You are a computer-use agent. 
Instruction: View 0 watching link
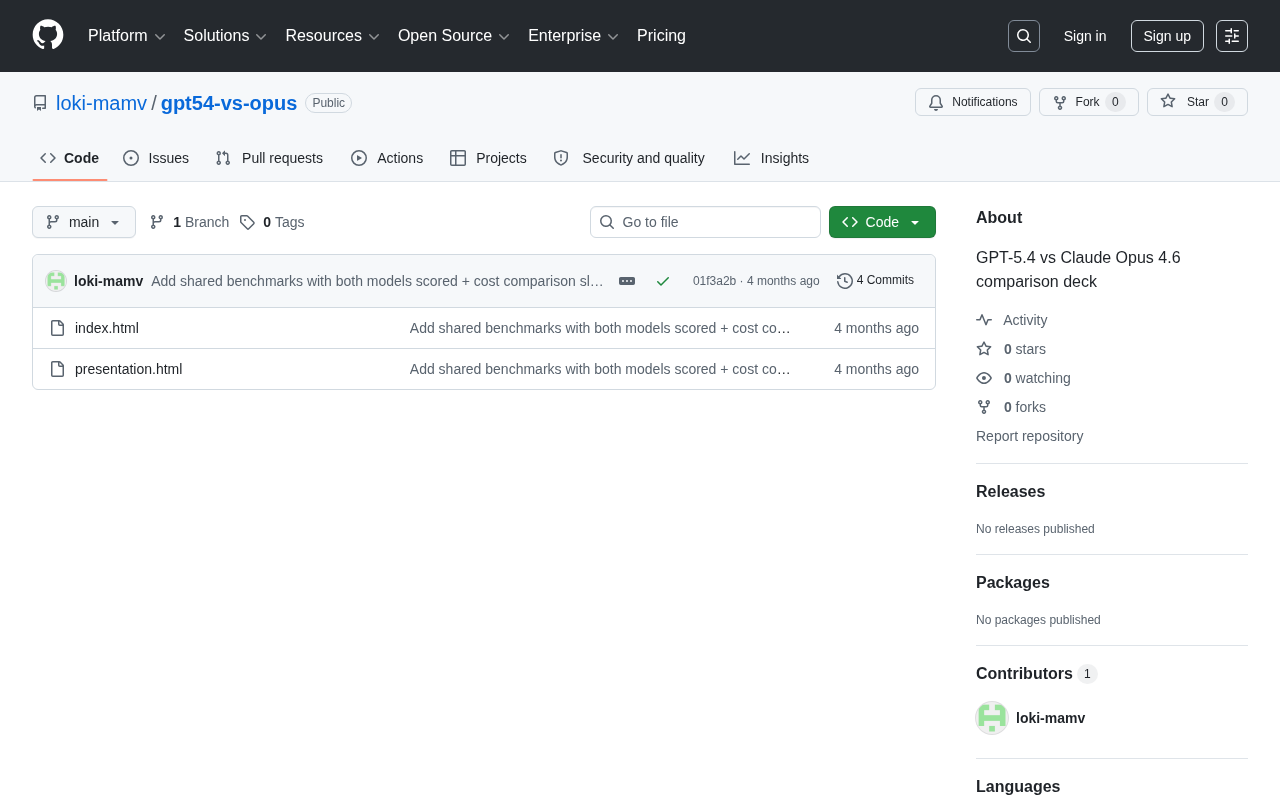point(1023,378)
